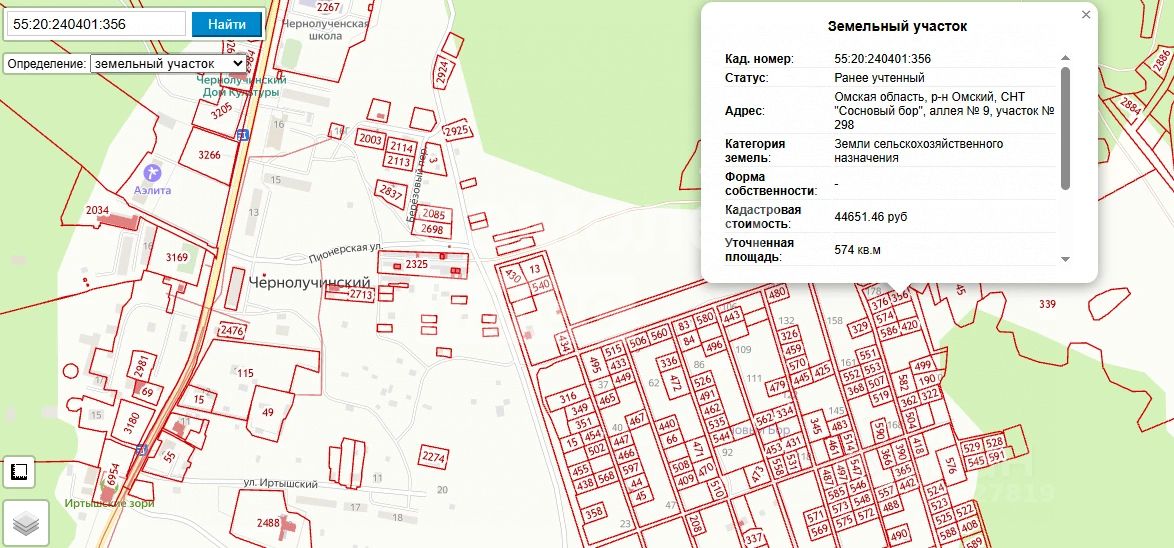Select parcel 2034 on the map
1174x548 pixels.
[97, 210]
